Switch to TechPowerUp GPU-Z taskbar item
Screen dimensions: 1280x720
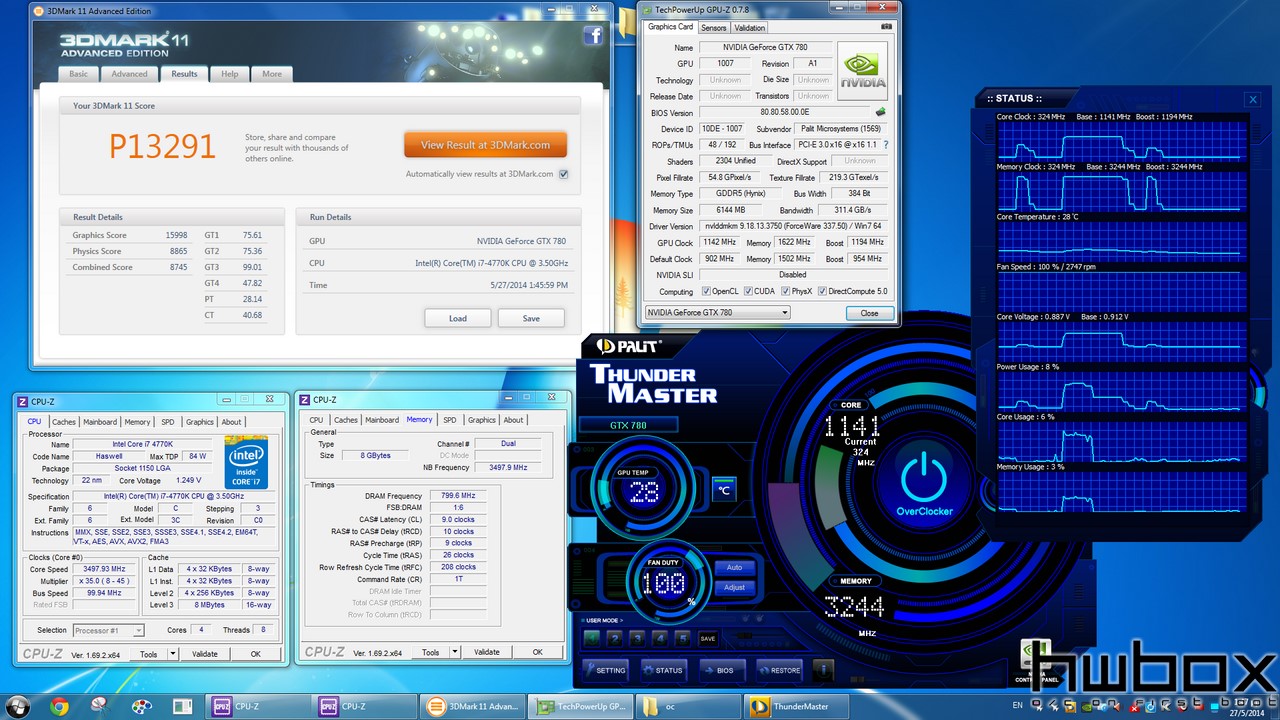579,707
